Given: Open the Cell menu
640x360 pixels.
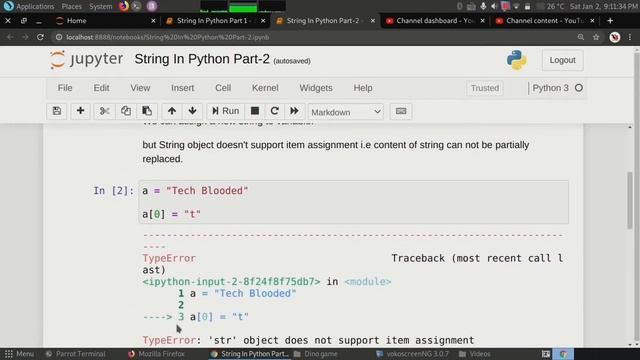Looking at the screenshot, I should pos(223,88).
